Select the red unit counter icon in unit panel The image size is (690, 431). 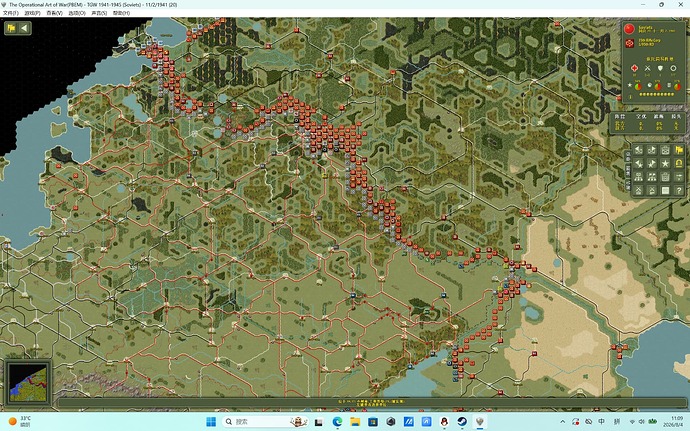pyautogui.click(x=630, y=43)
